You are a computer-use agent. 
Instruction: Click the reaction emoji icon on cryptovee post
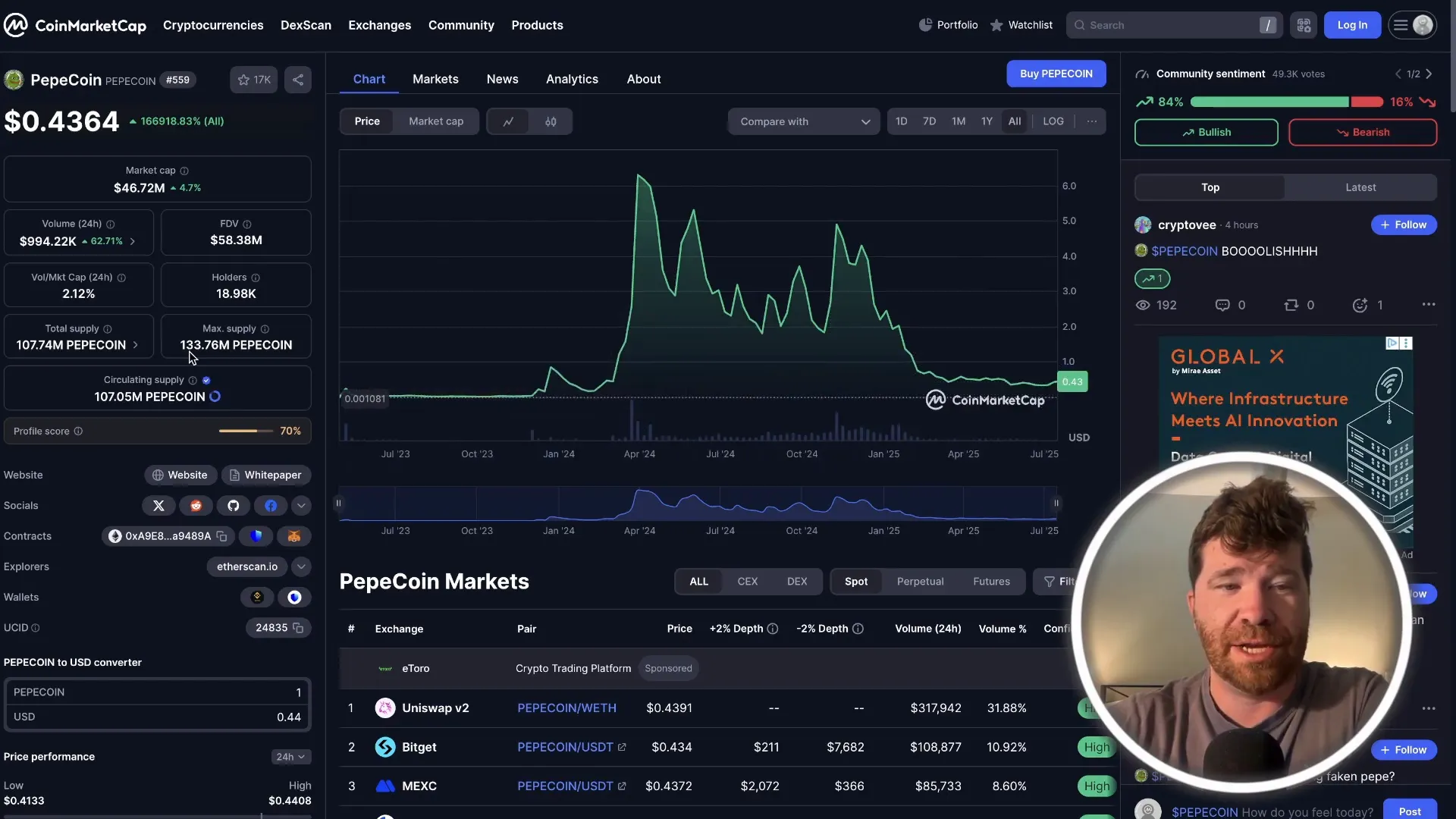pyautogui.click(x=1360, y=305)
